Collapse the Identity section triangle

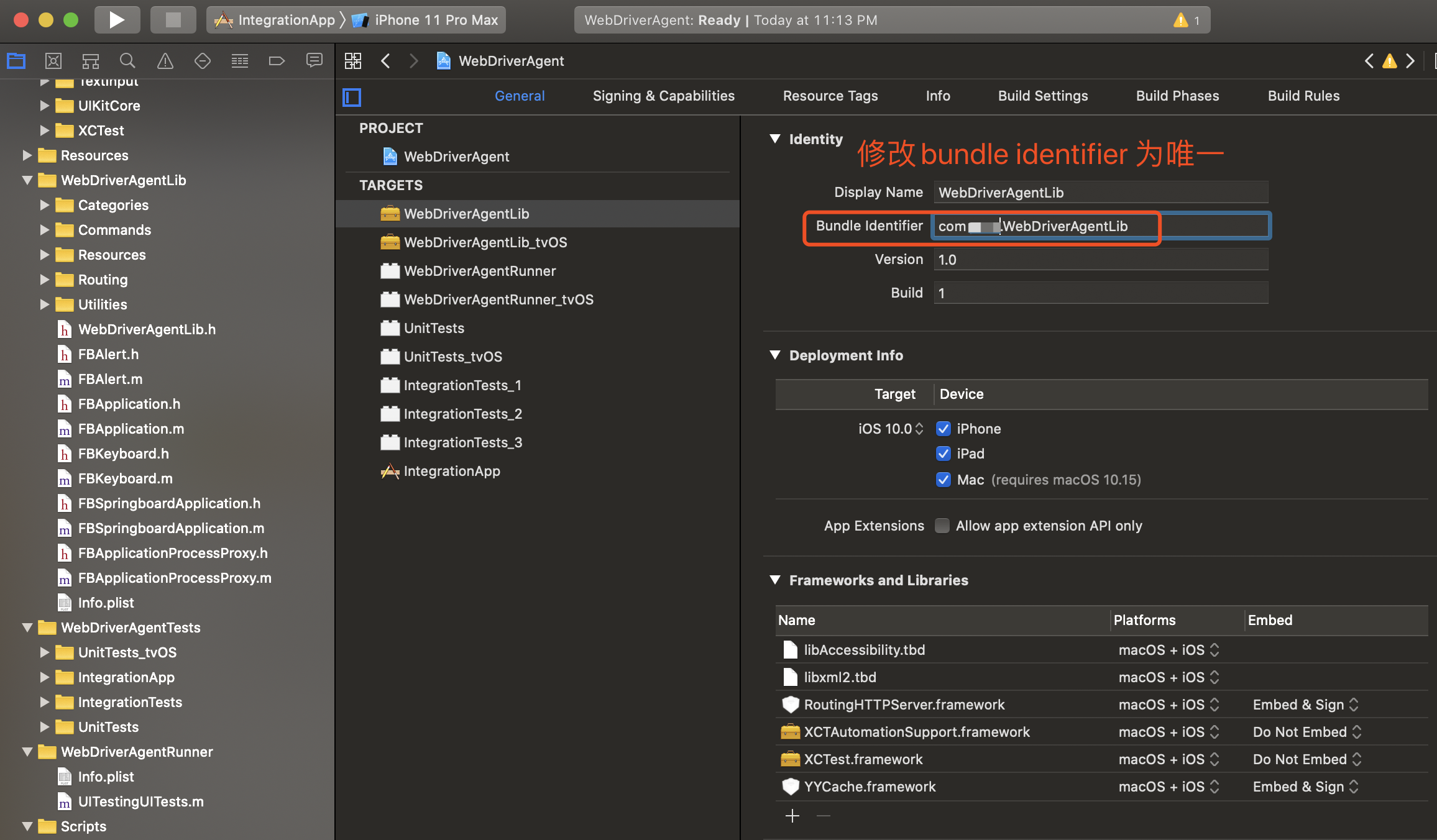[x=775, y=139]
